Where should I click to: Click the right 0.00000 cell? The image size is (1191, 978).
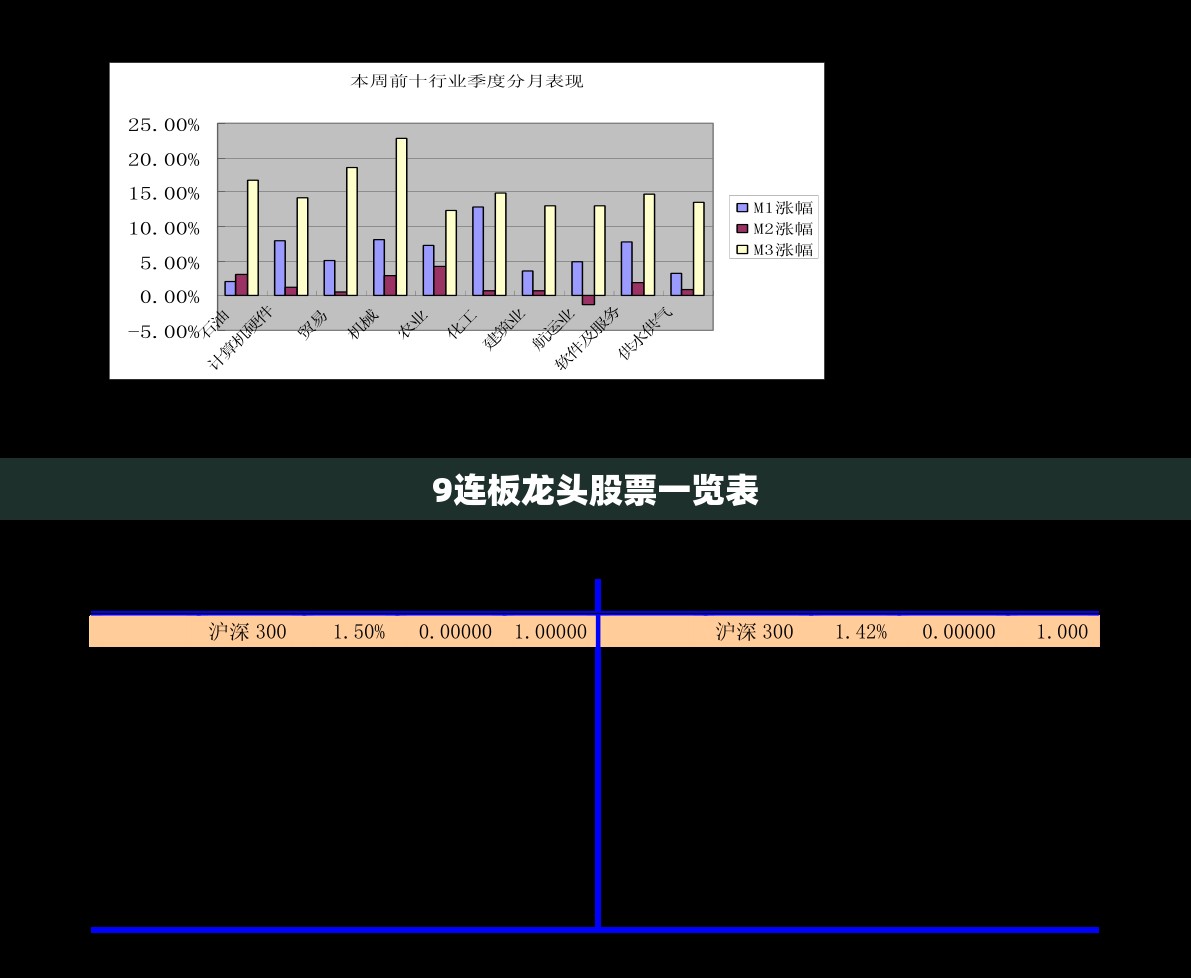pos(959,632)
